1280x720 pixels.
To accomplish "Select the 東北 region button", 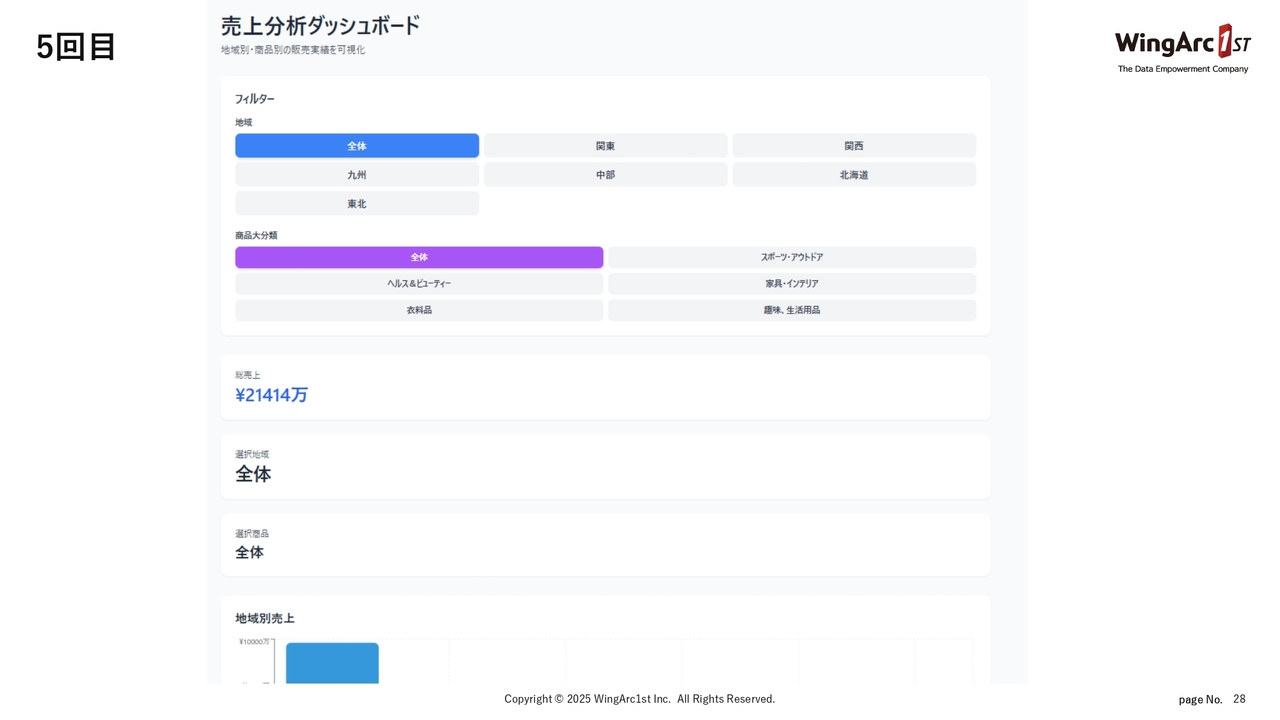I will click(357, 204).
